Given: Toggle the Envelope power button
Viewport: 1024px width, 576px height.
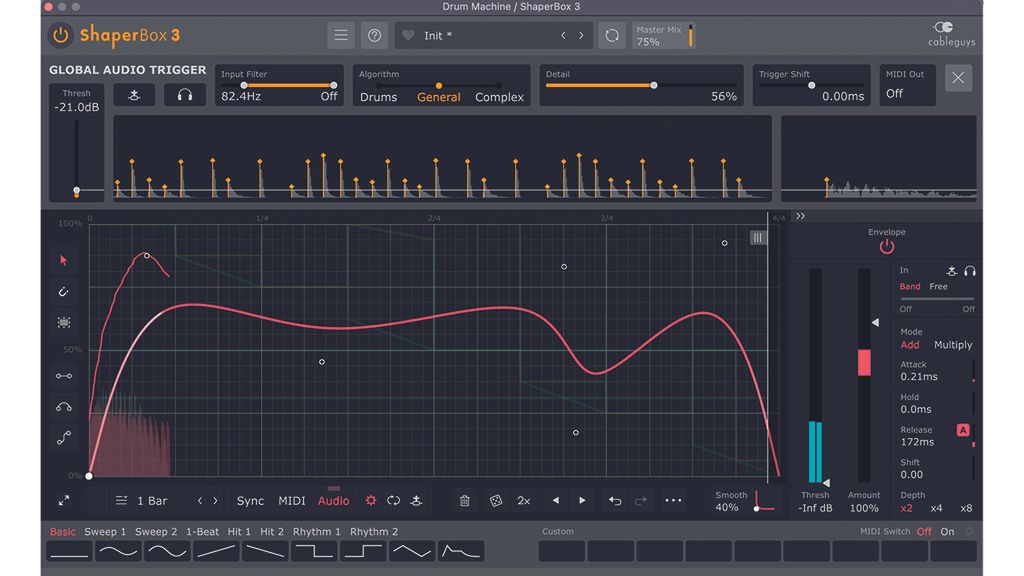Looking at the screenshot, I should point(886,247).
